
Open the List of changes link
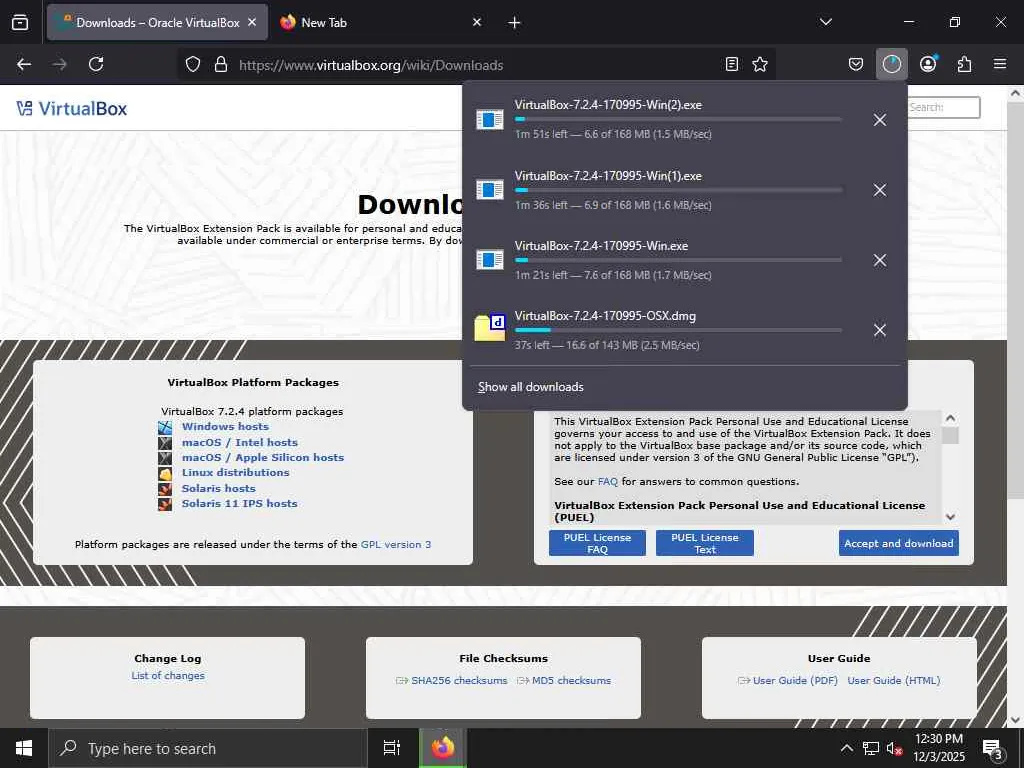(x=168, y=675)
